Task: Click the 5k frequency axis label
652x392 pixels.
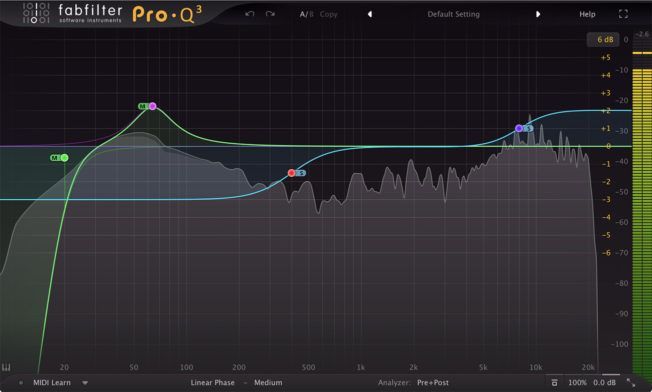Action: [x=483, y=367]
